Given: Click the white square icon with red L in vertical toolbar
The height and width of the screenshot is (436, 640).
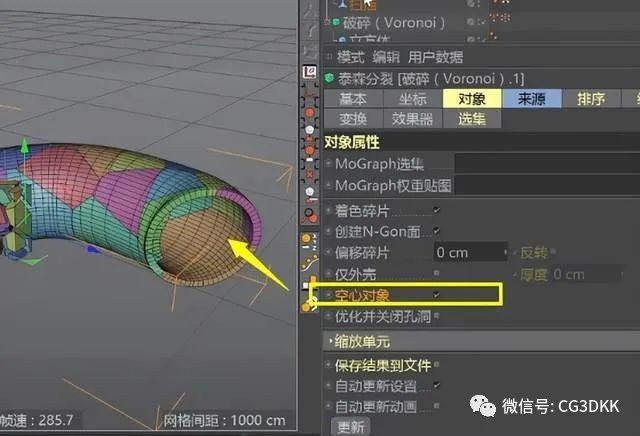Looking at the screenshot, I should 310,73.
